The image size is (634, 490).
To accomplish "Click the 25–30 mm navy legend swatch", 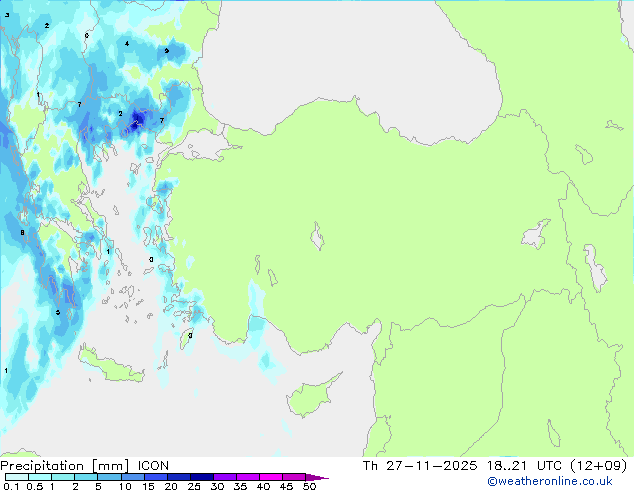I will point(201,477).
